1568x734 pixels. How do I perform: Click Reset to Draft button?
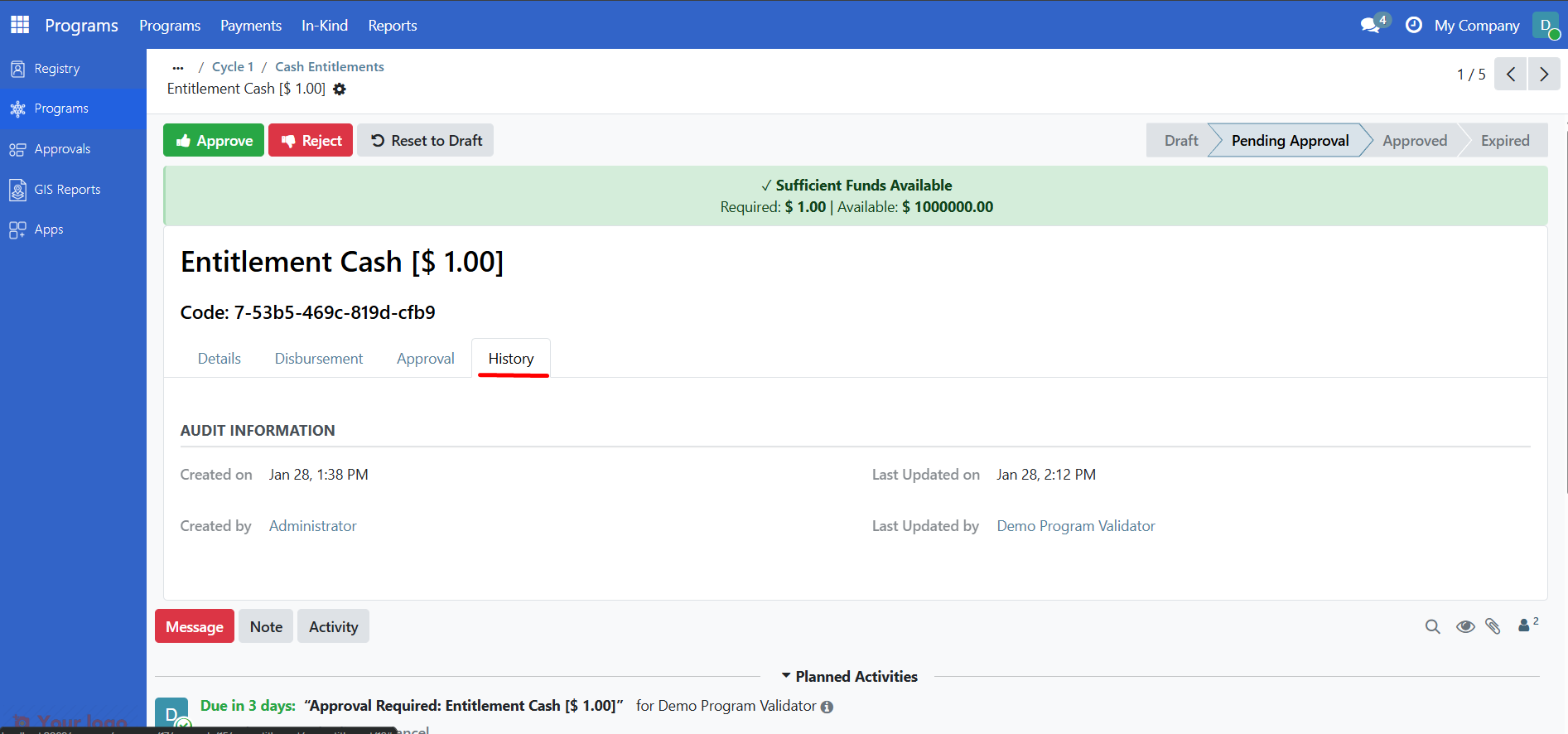pos(426,141)
